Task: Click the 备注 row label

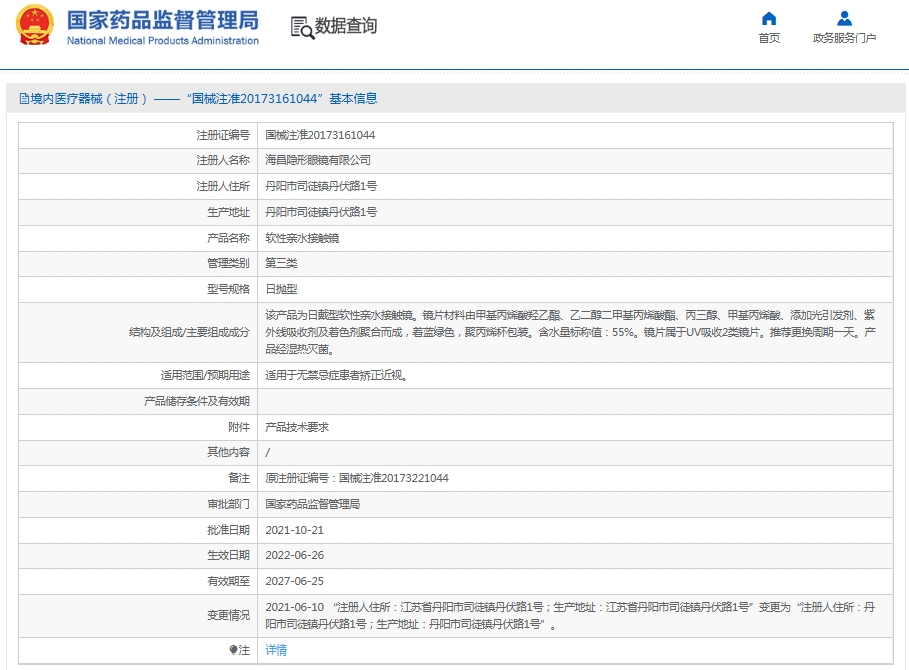Action: 239,478
